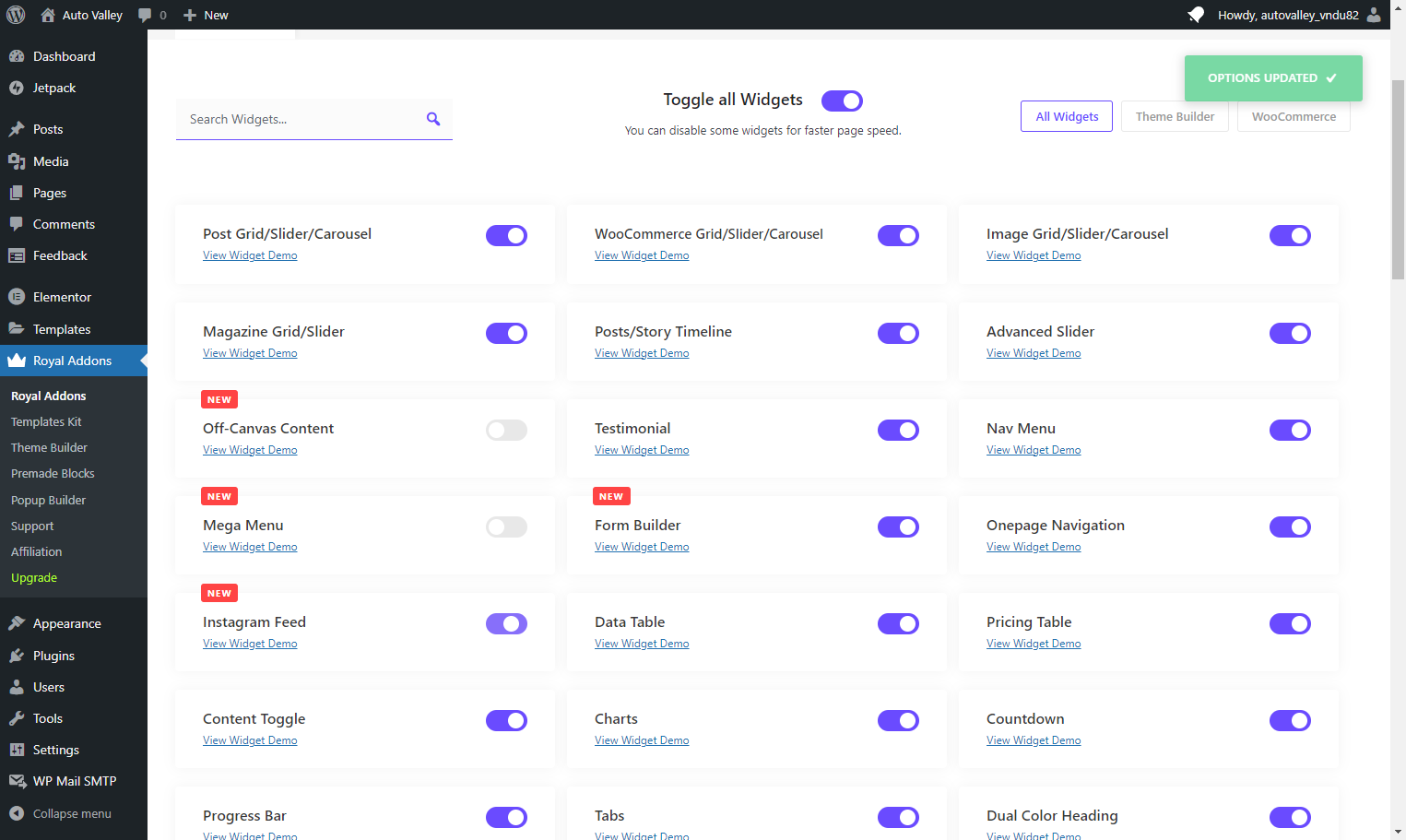Select the All Widgets filter tab

[x=1067, y=116]
